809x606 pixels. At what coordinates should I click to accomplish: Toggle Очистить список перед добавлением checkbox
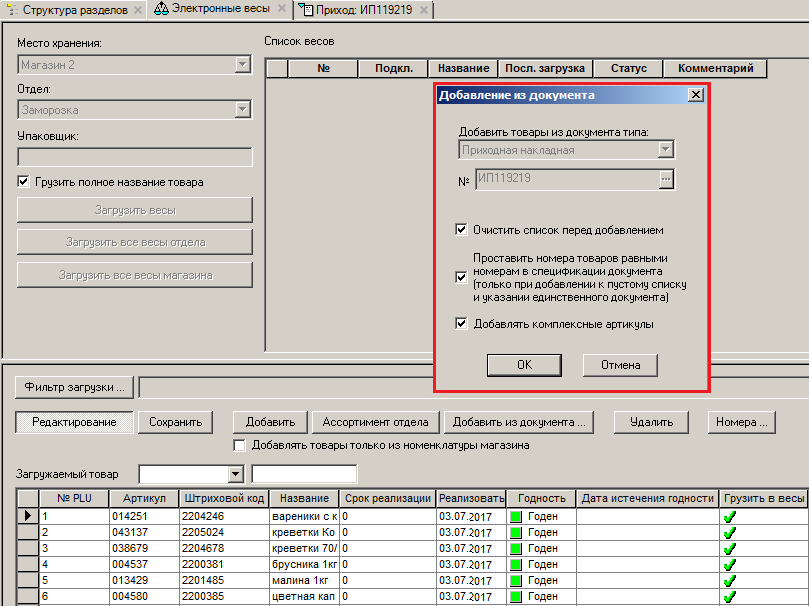click(x=461, y=230)
